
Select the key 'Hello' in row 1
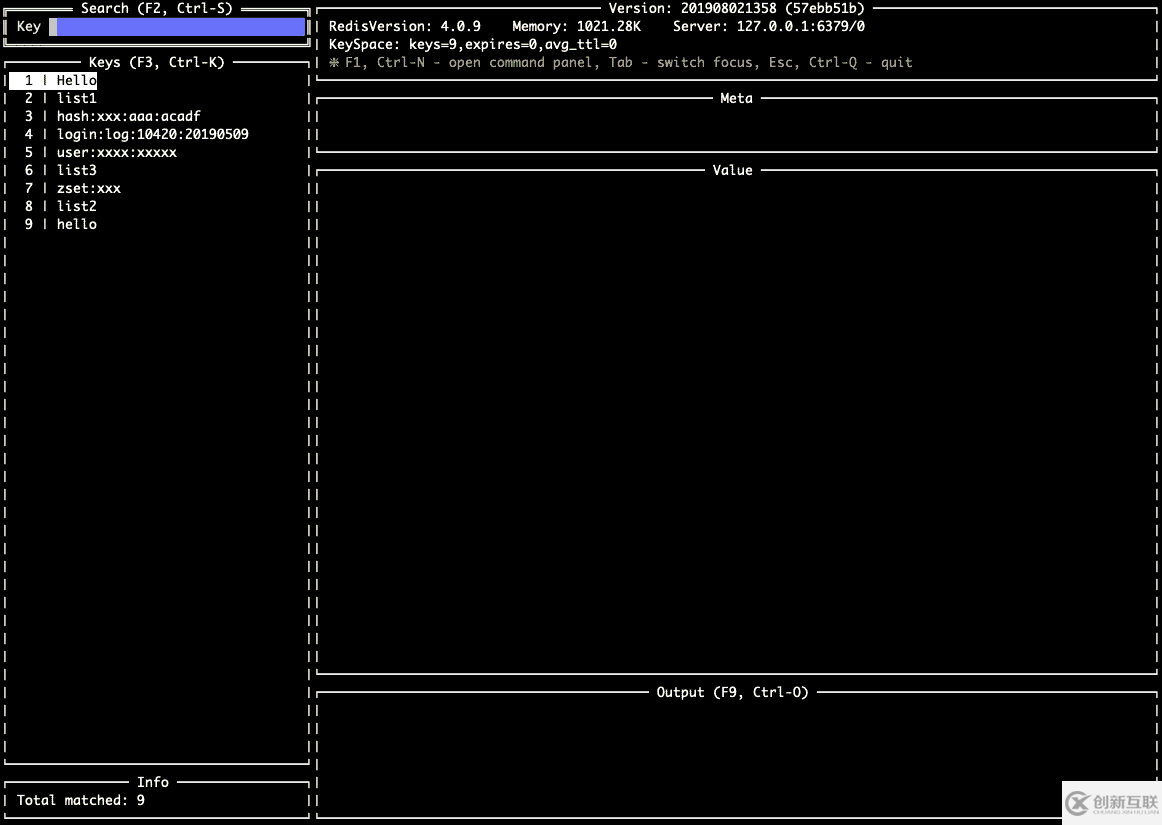point(76,80)
